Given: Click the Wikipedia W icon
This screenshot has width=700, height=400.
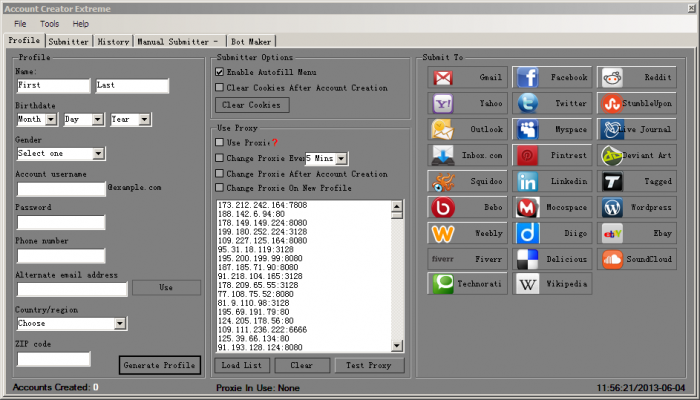Looking at the screenshot, I should tap(528, 284).
